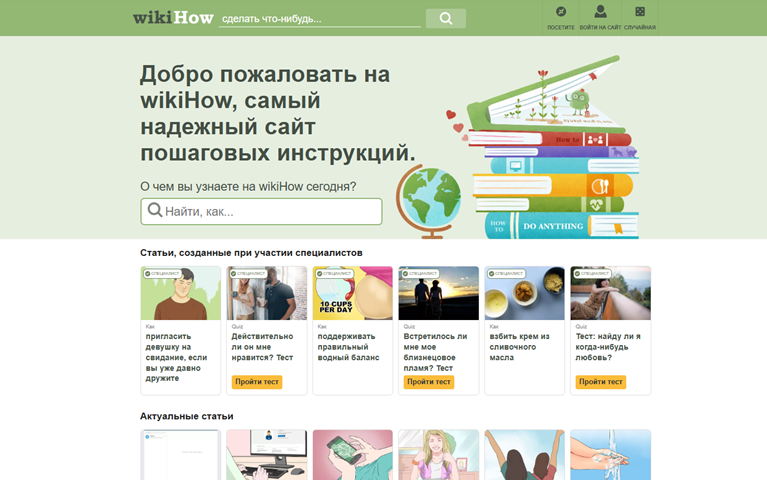Open the '10 cups per day' thumbnail
The height and width of the screenshot is (480, 767).
pos(353,293)
